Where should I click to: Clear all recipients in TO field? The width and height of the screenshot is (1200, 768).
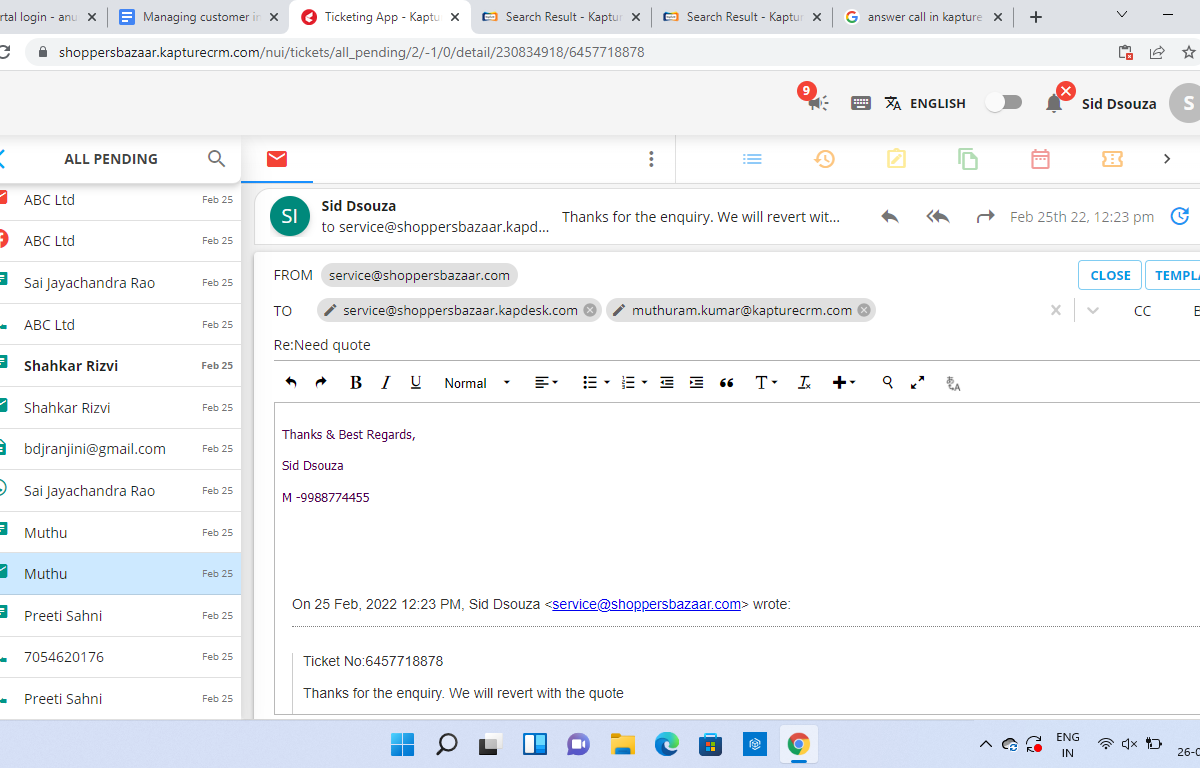pyautogui.click(x=1056, y=310)
